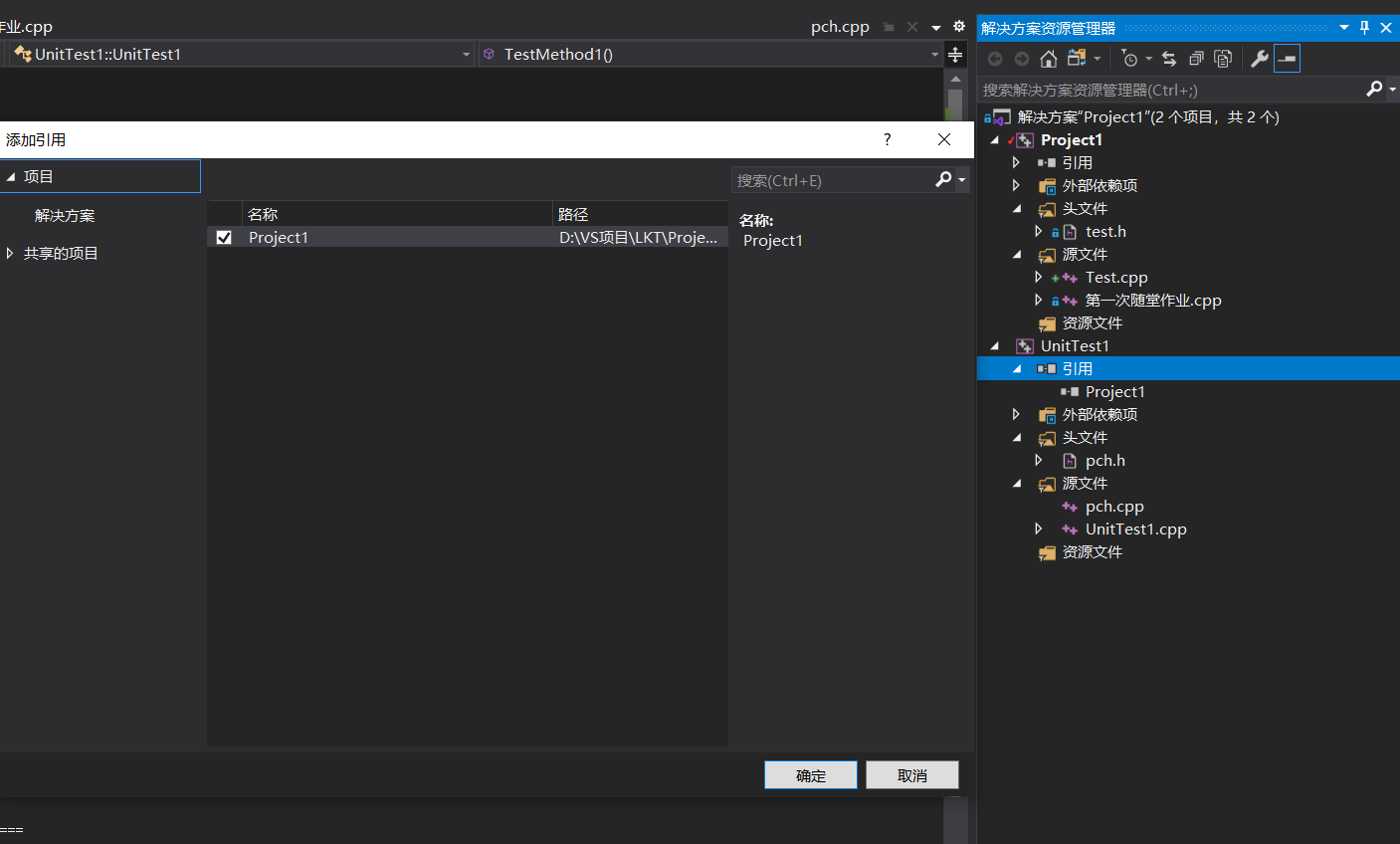Click the Home icon in Solution Explorer toolbar
This screenshot has width=1400, height=844.
1048,59
